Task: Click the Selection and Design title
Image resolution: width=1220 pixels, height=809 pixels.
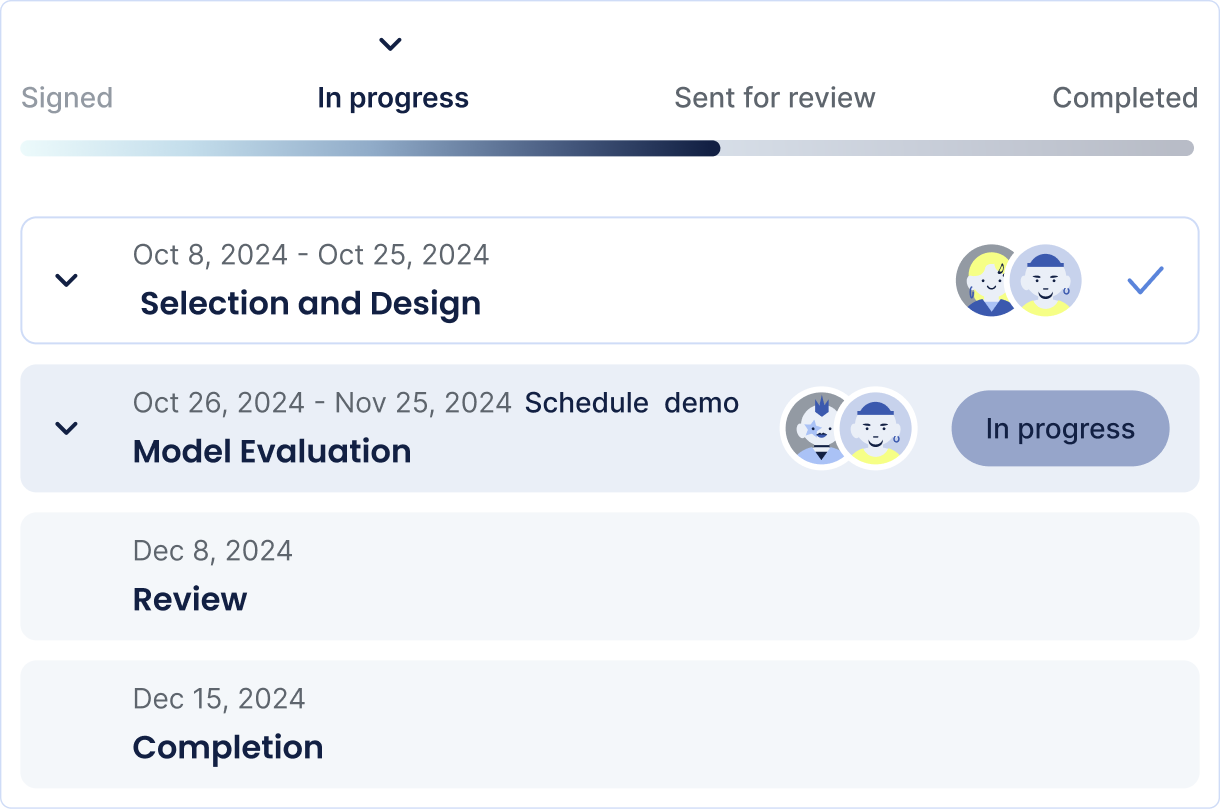Action: click(x=310, y=304)
